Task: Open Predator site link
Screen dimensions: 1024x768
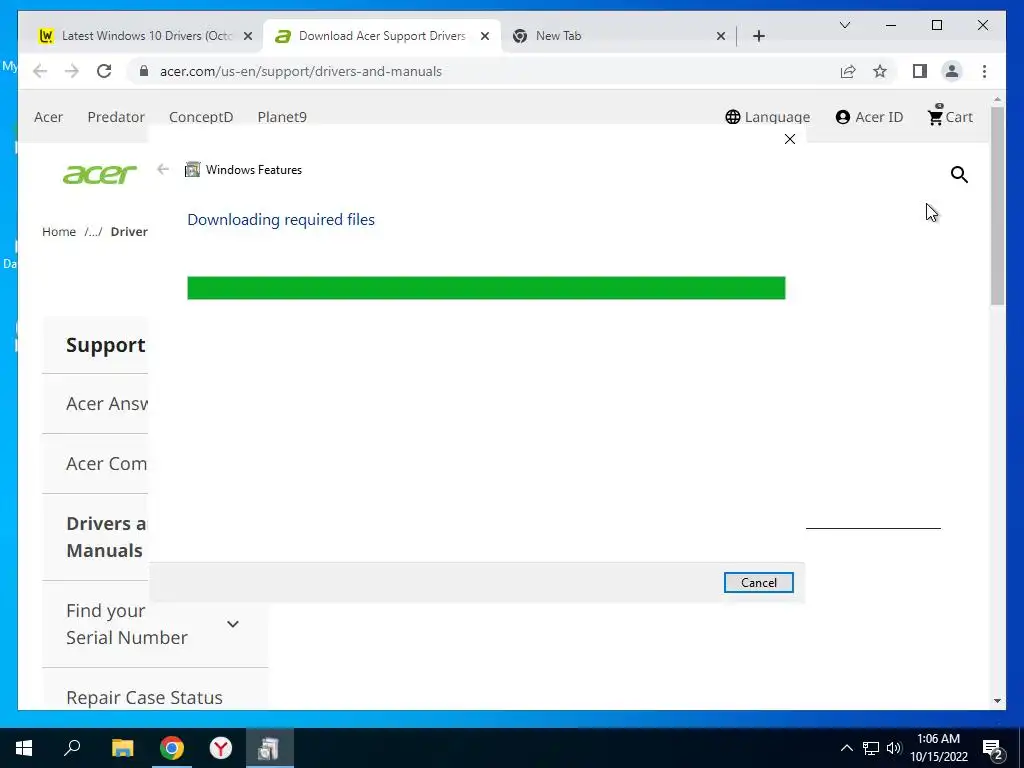Action: coord(116,117)
